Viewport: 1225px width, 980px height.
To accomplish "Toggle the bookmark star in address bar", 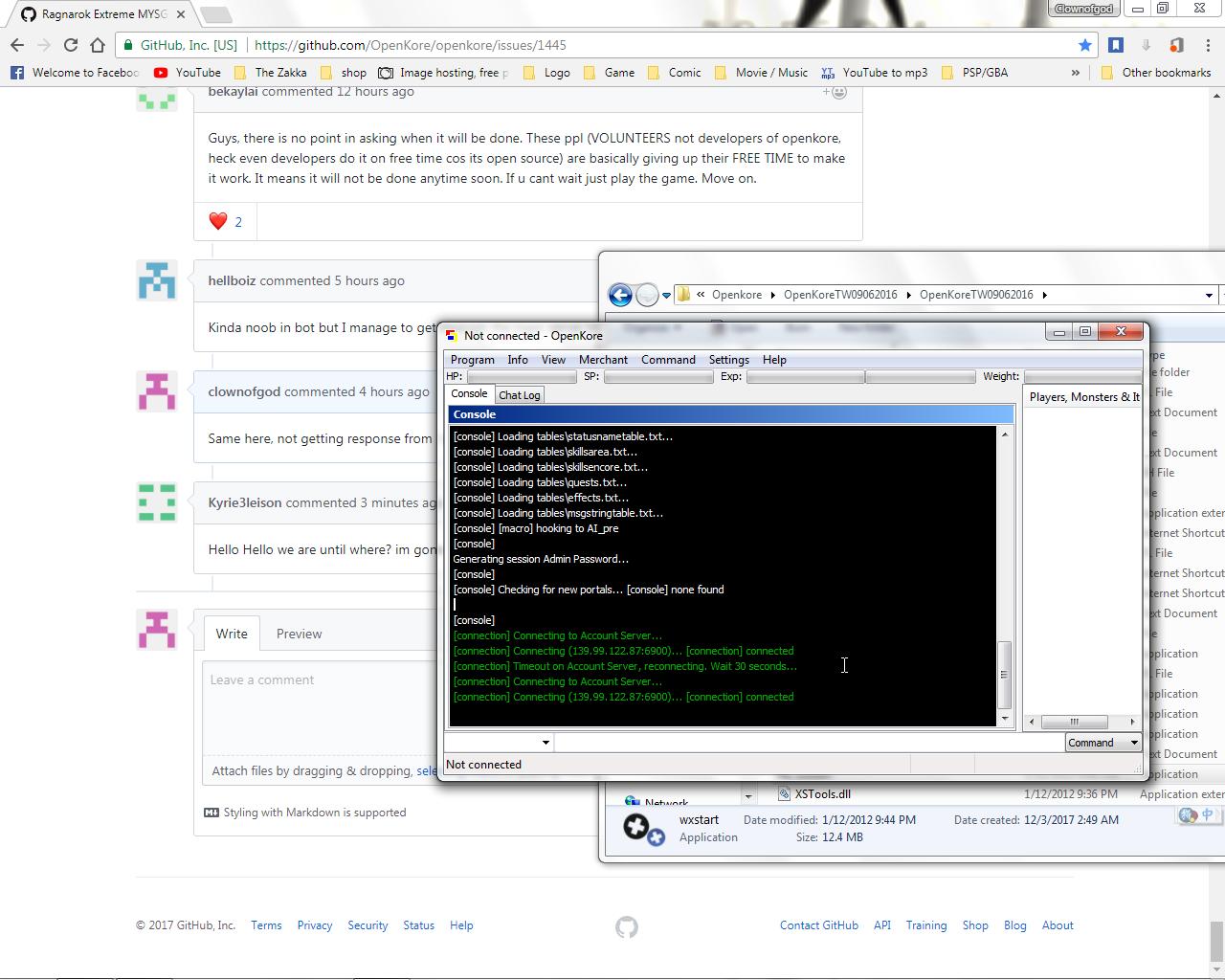I will click(x=1084, y=45).
